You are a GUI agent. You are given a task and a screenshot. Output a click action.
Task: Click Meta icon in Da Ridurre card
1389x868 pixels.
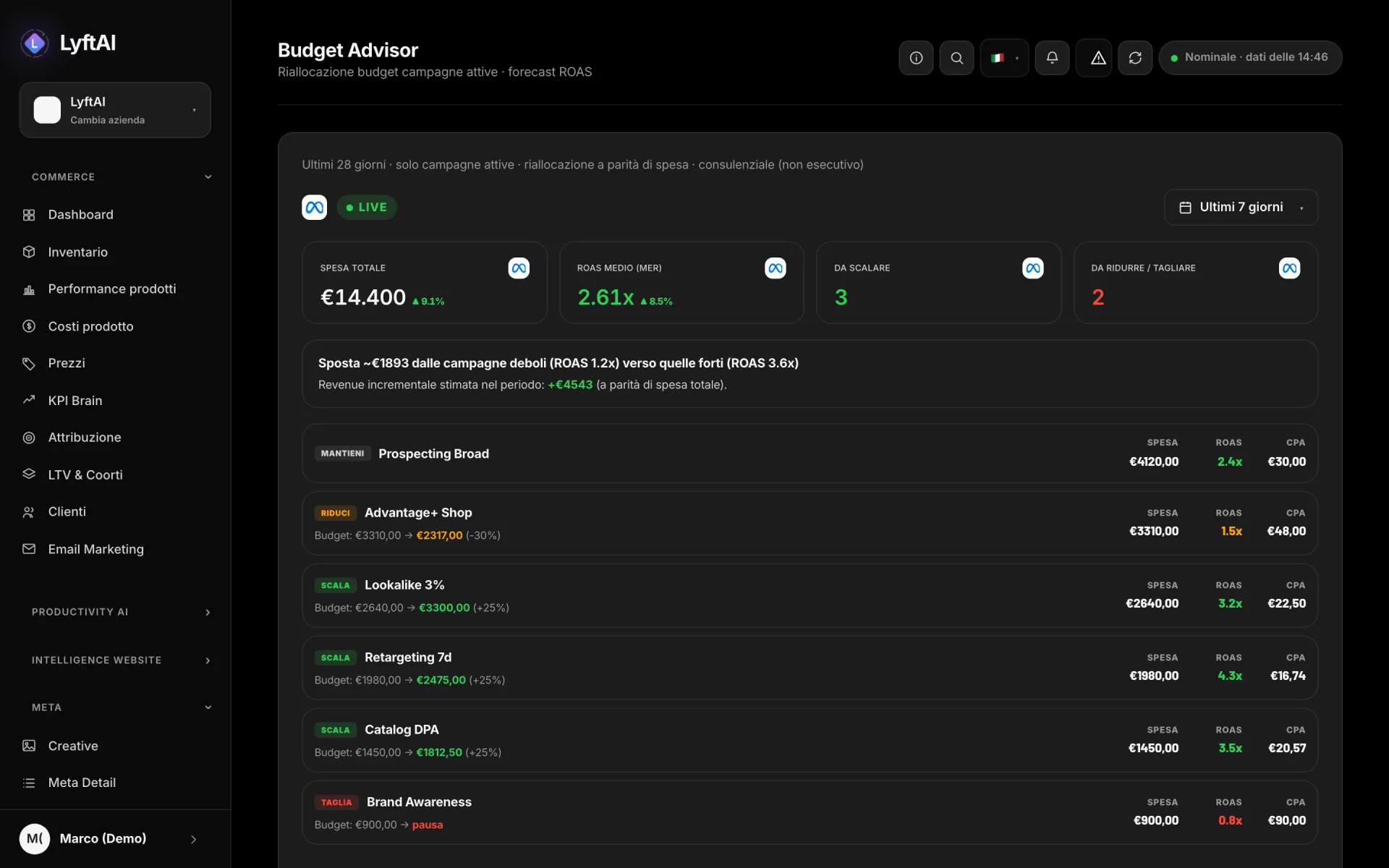(1290, 268)
